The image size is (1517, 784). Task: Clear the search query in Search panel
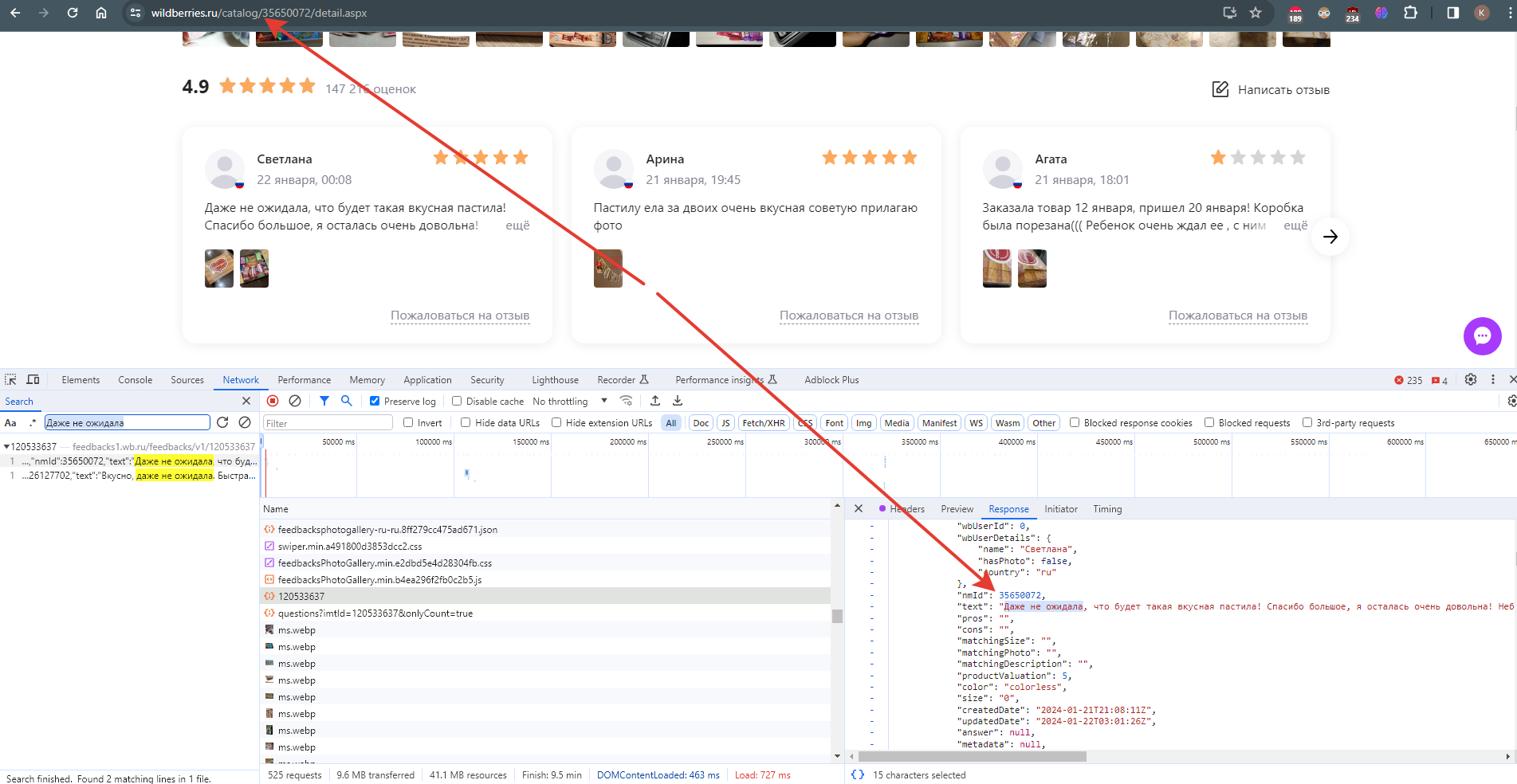[245, 422]
